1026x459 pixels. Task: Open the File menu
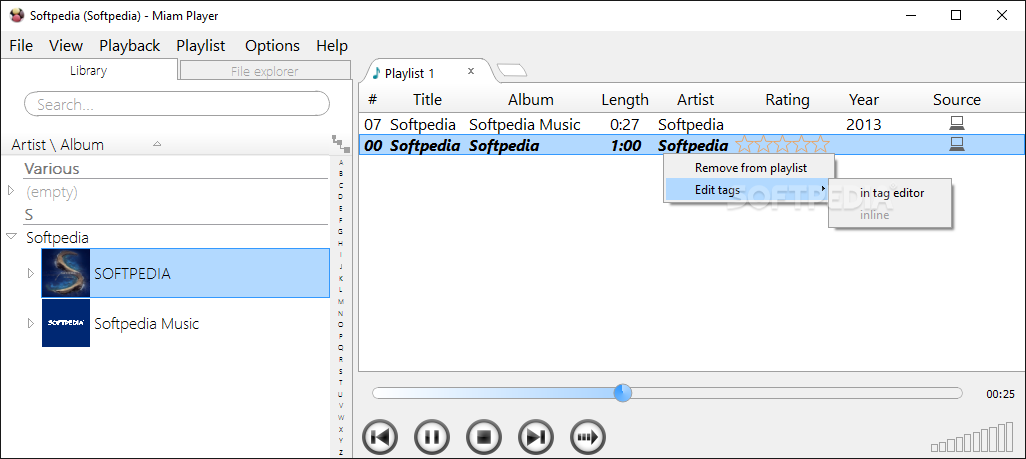[x=21, y=46]
